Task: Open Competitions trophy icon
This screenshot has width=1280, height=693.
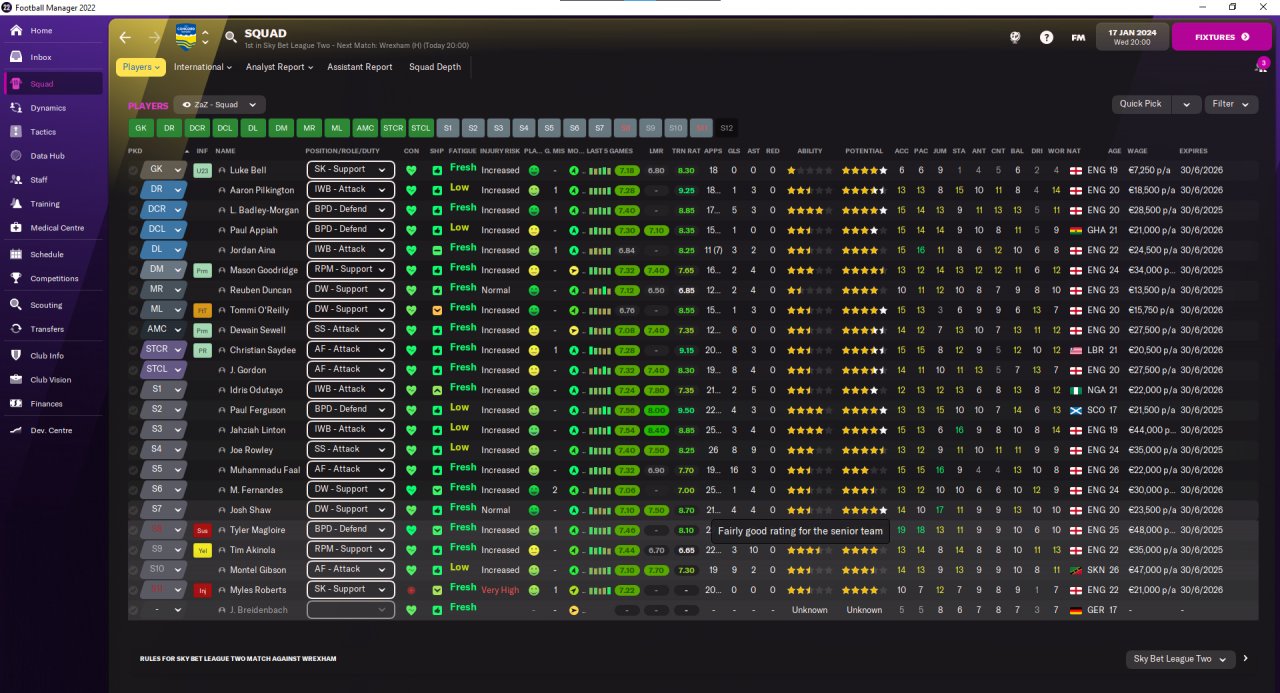Action: 16,279
